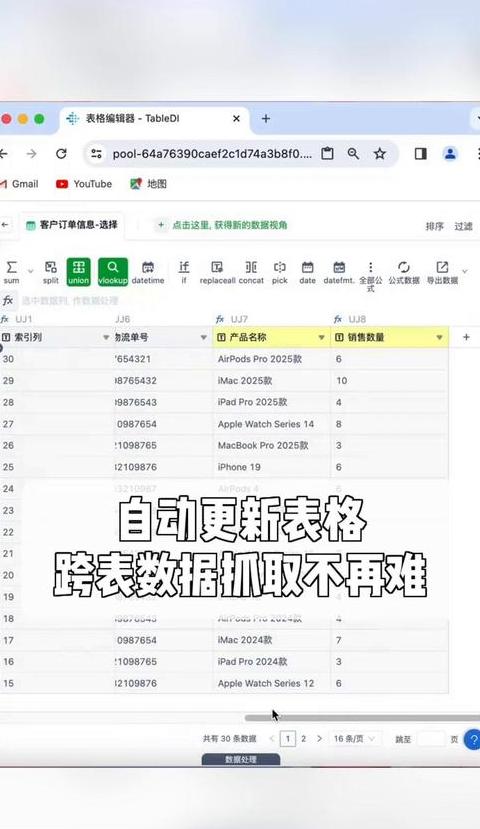This screenshot has width=480, height=829.
Task: Click the 导出数据 export icon
Action: click(442, 272)
